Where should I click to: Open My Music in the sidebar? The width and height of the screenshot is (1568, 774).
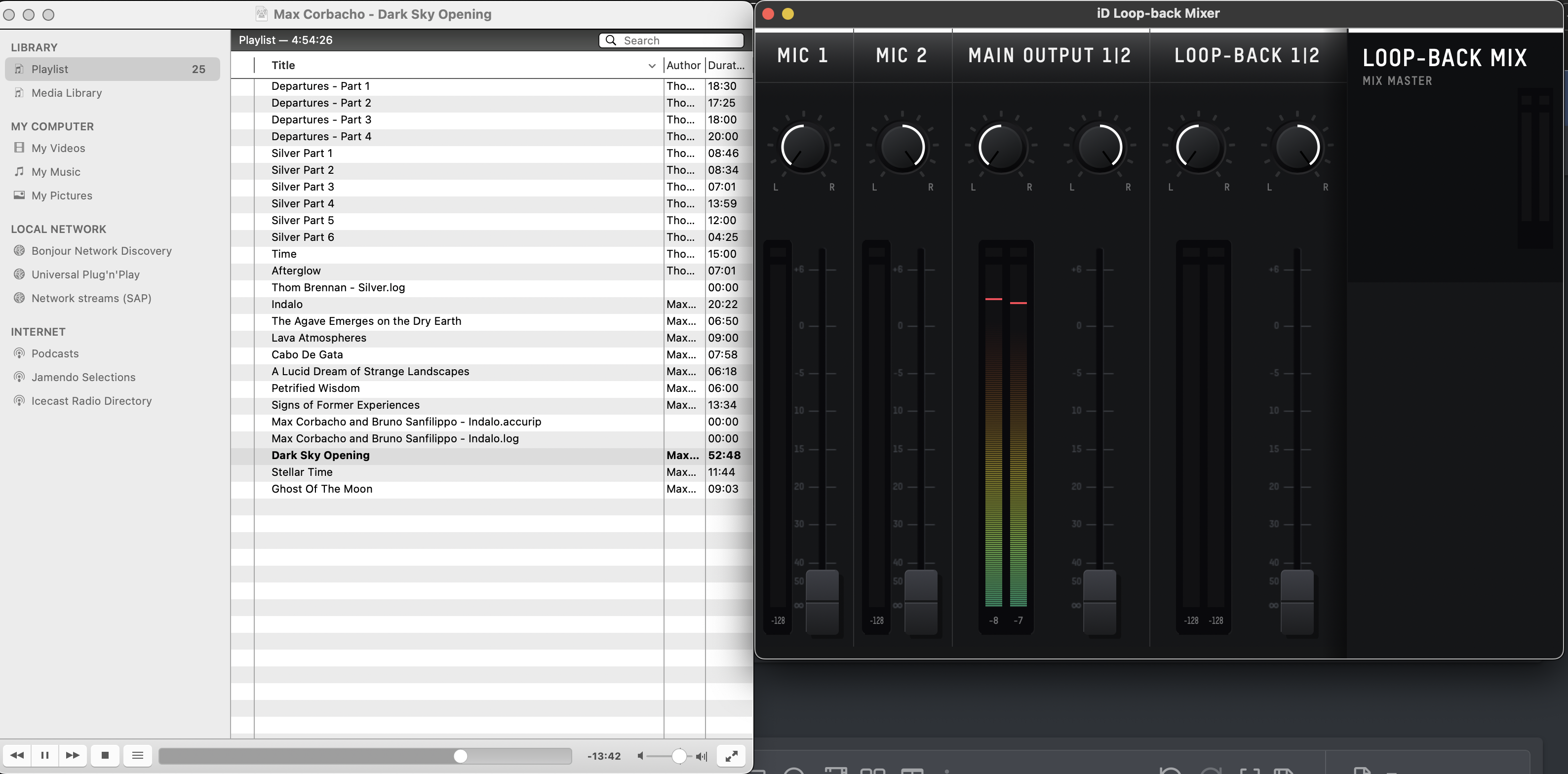[56, 172]
